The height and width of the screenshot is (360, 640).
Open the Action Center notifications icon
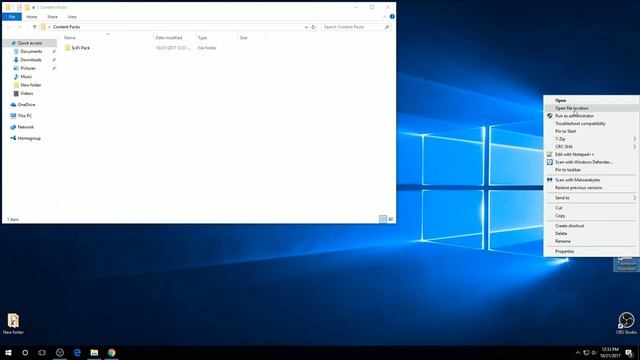tap(629, 353)
